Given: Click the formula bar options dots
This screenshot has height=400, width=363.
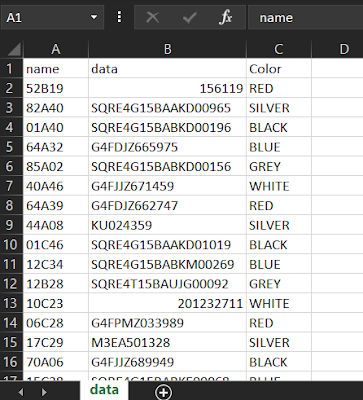Looking at the screenshot, I should pyautogui.click(x=119, y=17).
